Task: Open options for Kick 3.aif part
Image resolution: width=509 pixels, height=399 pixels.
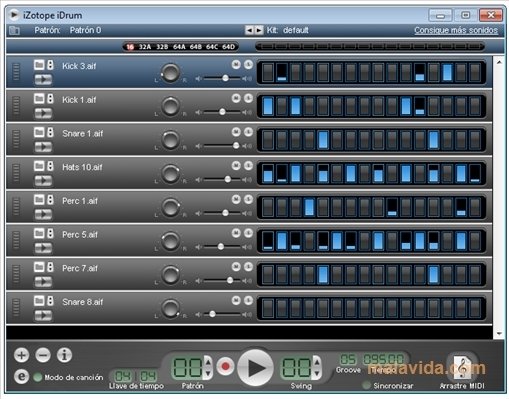Action: point(50,65)
